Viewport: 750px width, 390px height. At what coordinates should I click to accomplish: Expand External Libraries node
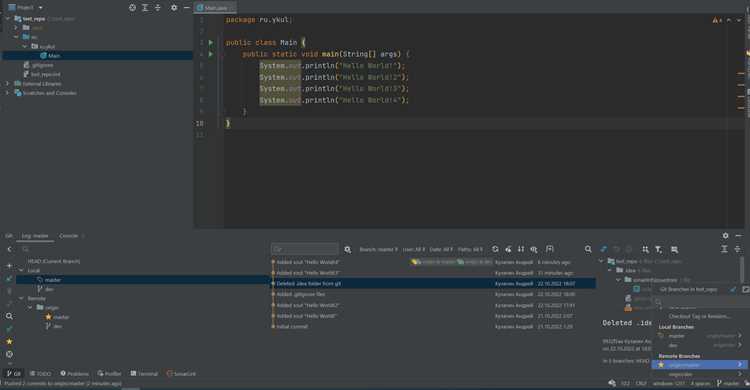click(x=8, y=84)
